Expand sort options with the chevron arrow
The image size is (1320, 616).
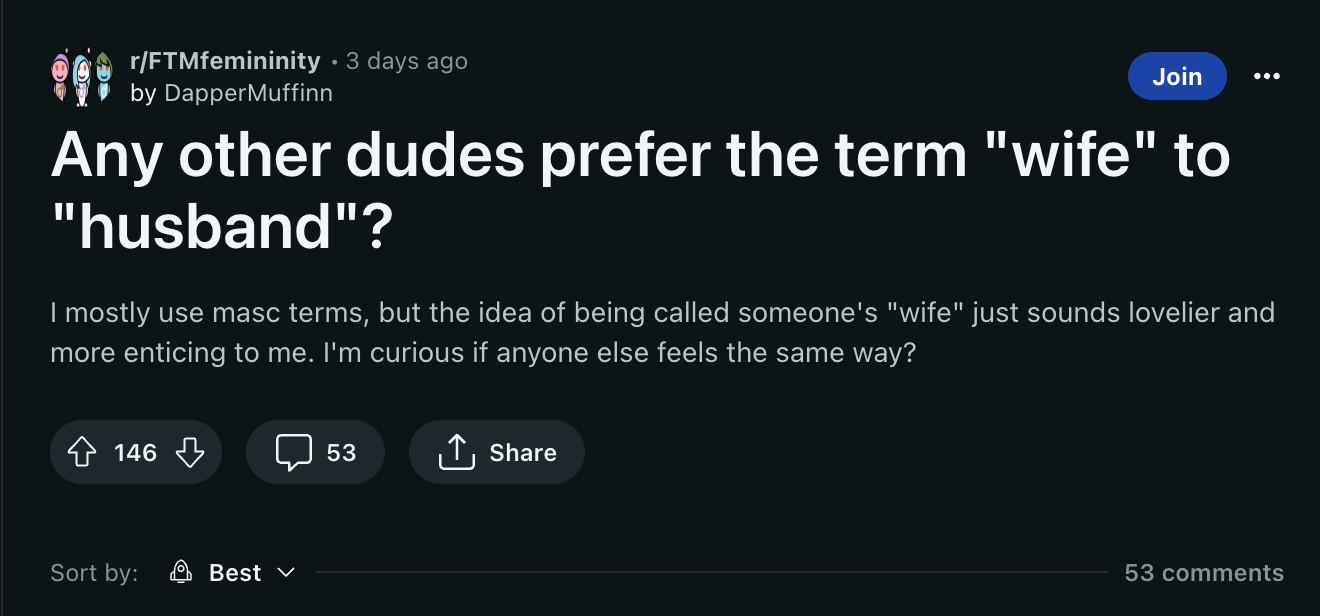point(286,573)
